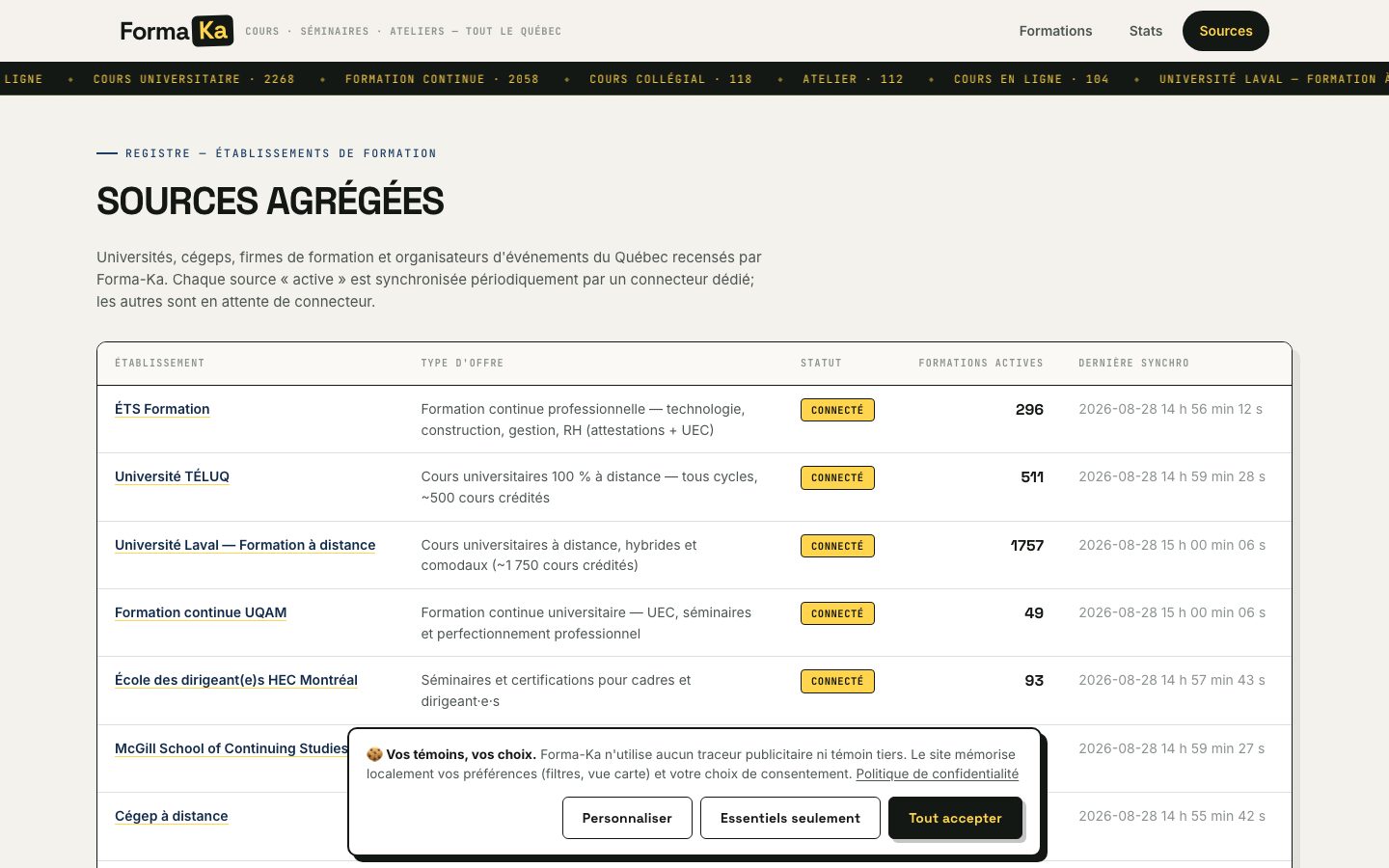Screen dimensions: 1389x868
Task: Click the Connecté badge for Université TÉLUQ
Action: click(837, 477)
